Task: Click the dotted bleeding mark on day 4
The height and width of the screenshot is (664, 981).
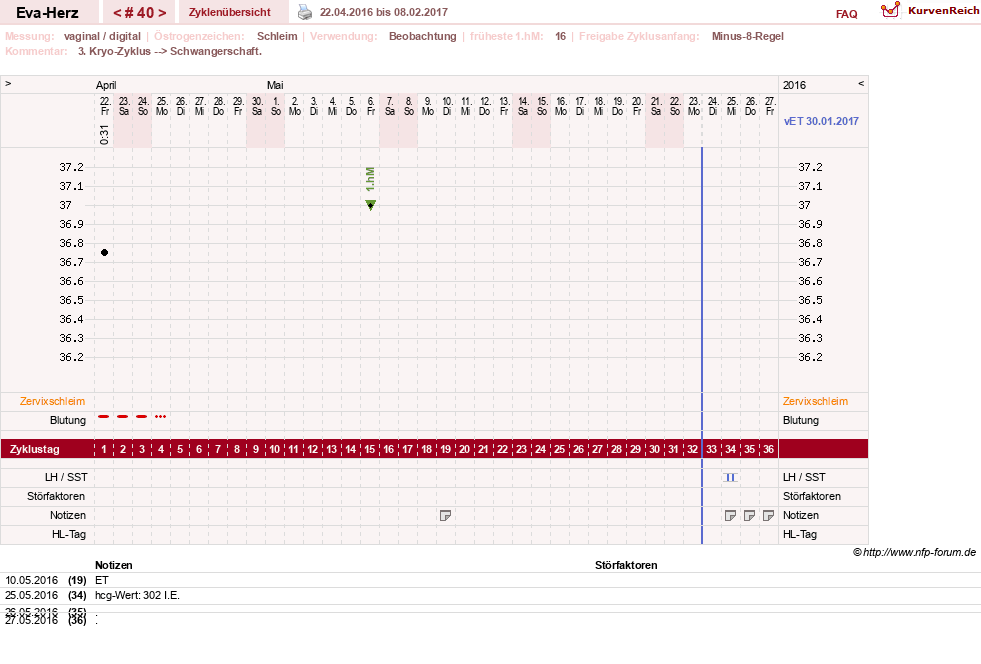Action: [161, 416]
